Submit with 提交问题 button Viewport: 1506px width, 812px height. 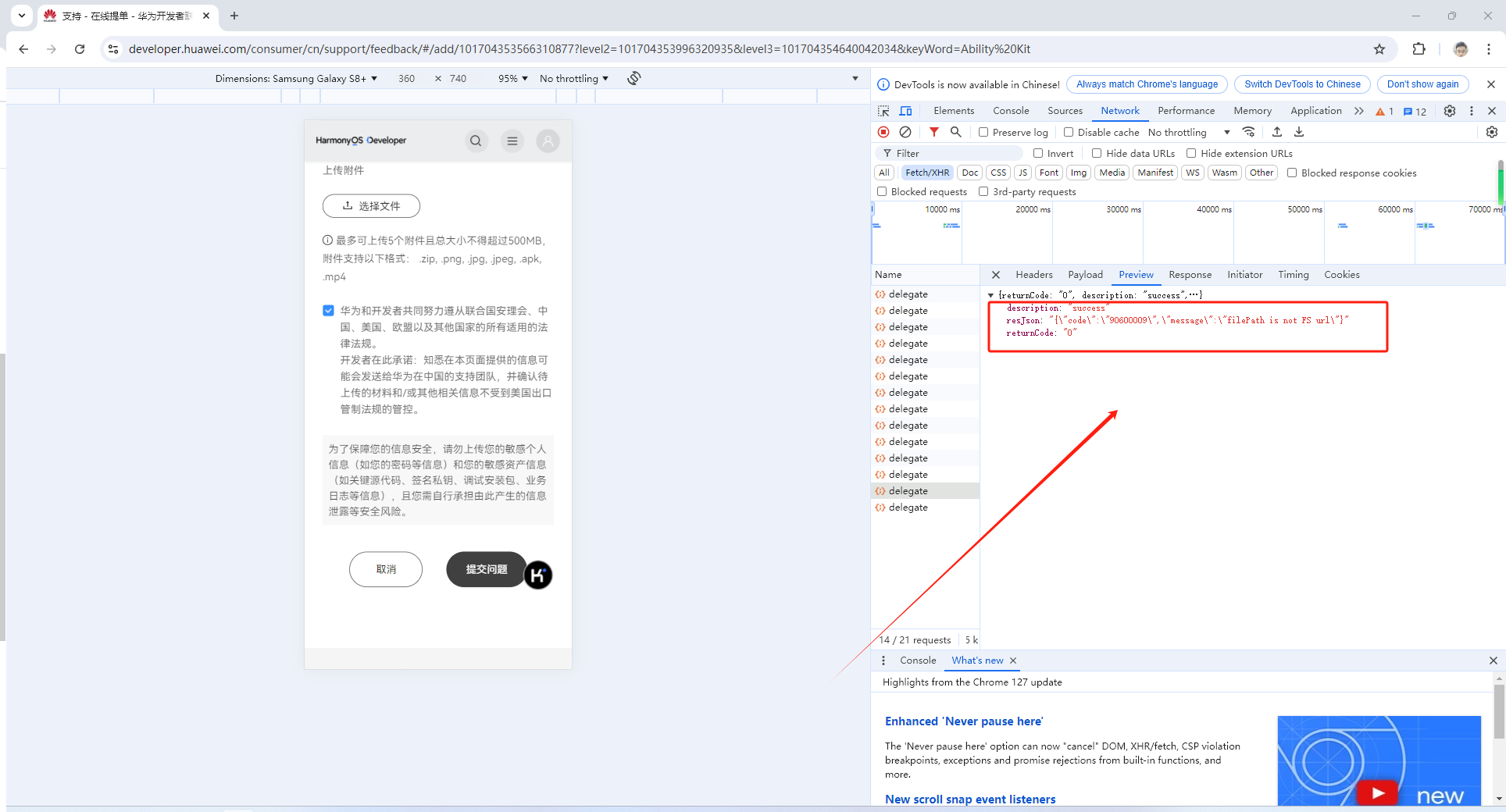coord(487,569)
